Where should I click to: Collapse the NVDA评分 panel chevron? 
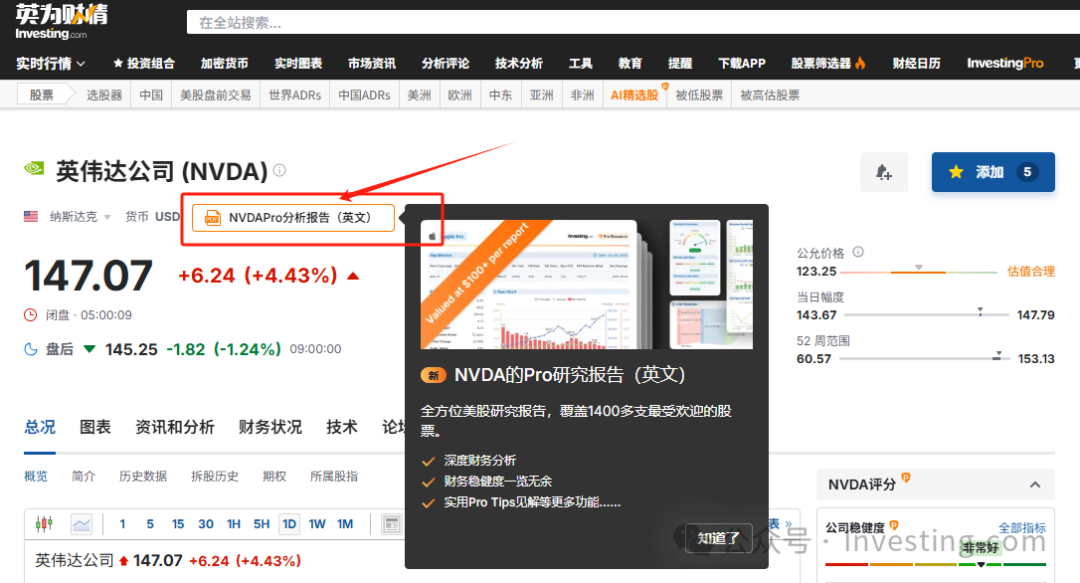(1035, 485)
